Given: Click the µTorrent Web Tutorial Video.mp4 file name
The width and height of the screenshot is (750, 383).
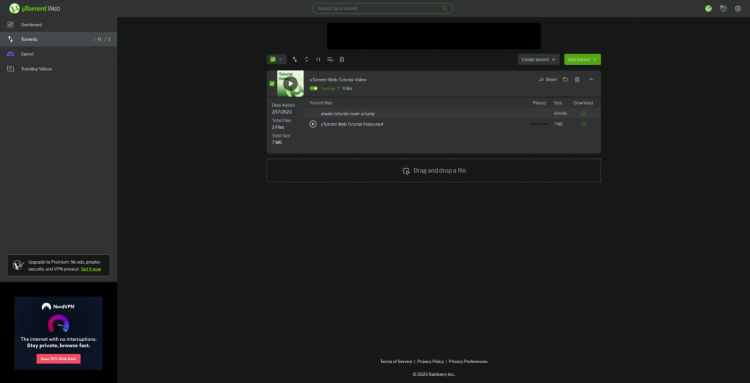Looking at the screenshot, I should (352, 124).
